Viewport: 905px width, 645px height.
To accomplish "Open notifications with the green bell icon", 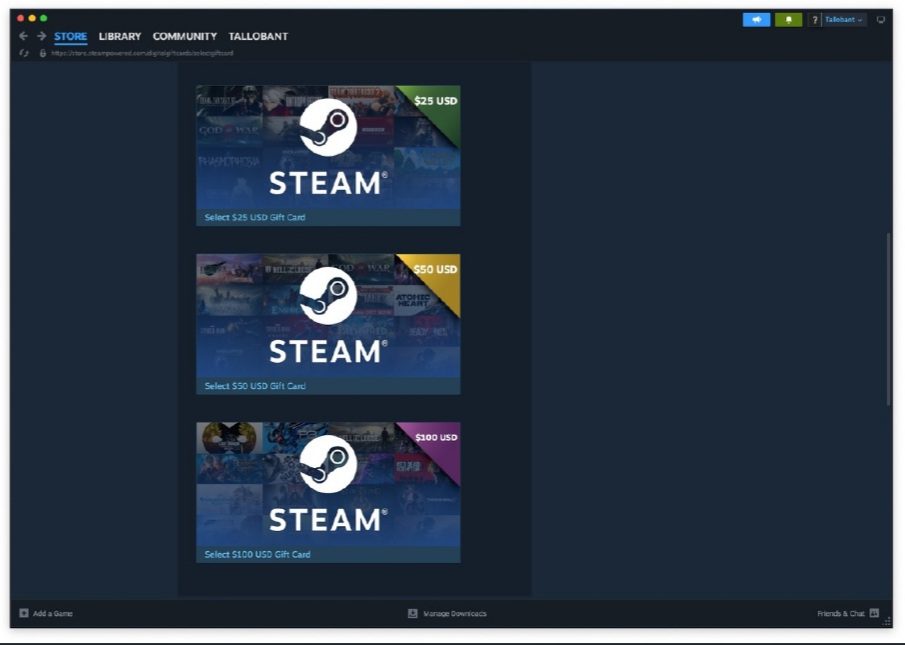I will click(789, 19).
